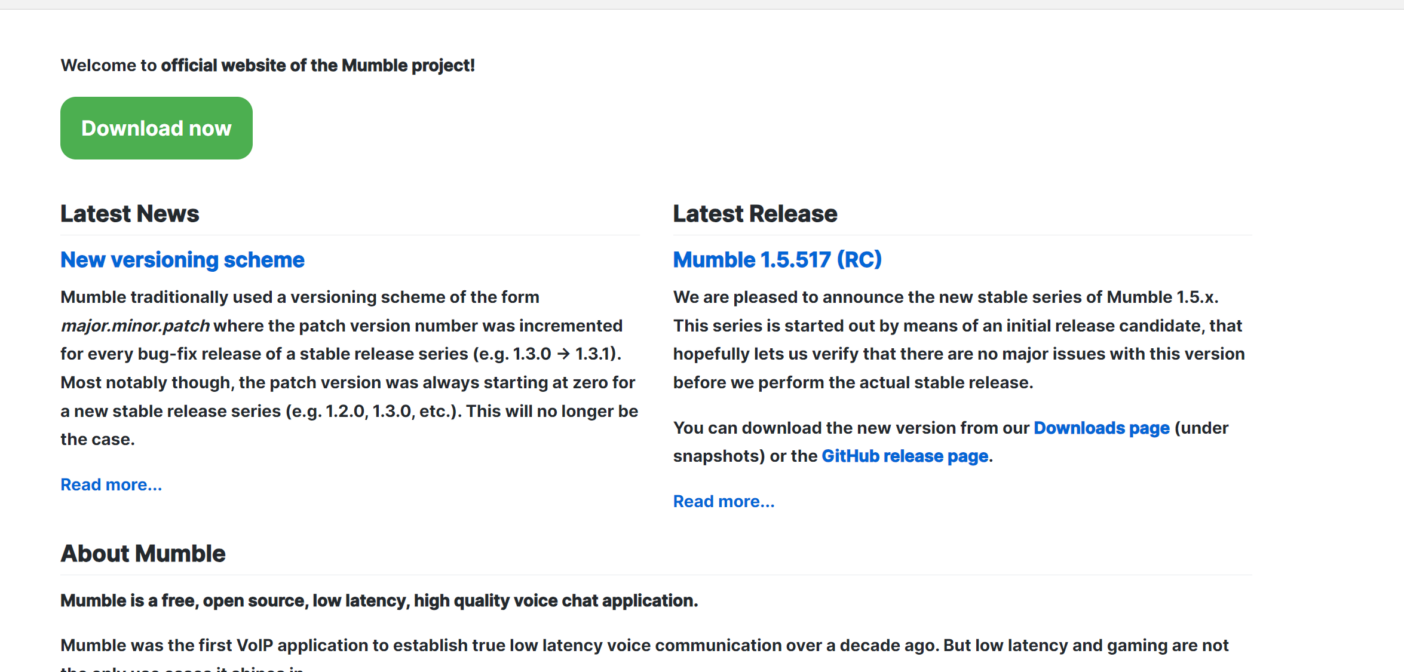The width and height of the screenshot is (1404, 672).
Task: Click Read more under Latest Release
Action: (x=723, y=502)
